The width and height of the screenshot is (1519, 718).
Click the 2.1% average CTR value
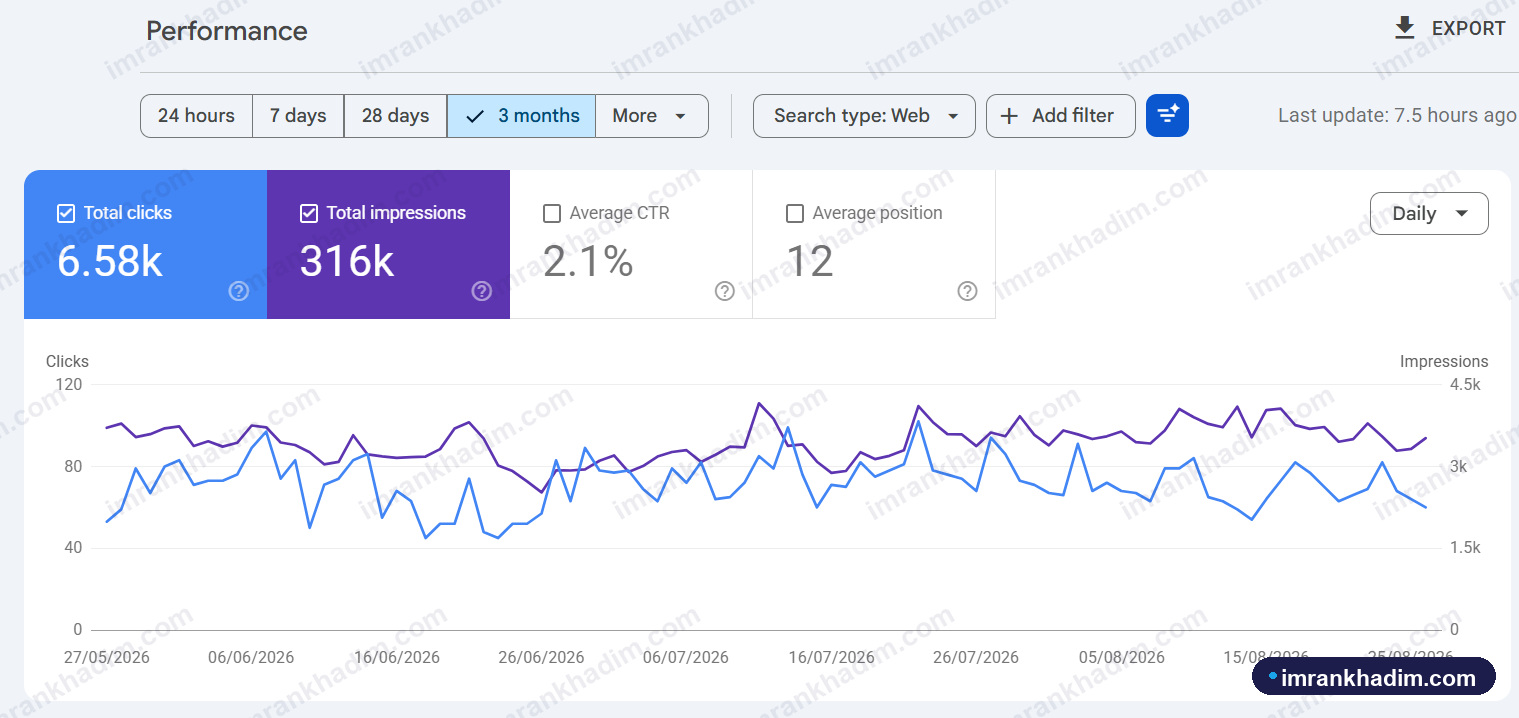pos(588,261)
